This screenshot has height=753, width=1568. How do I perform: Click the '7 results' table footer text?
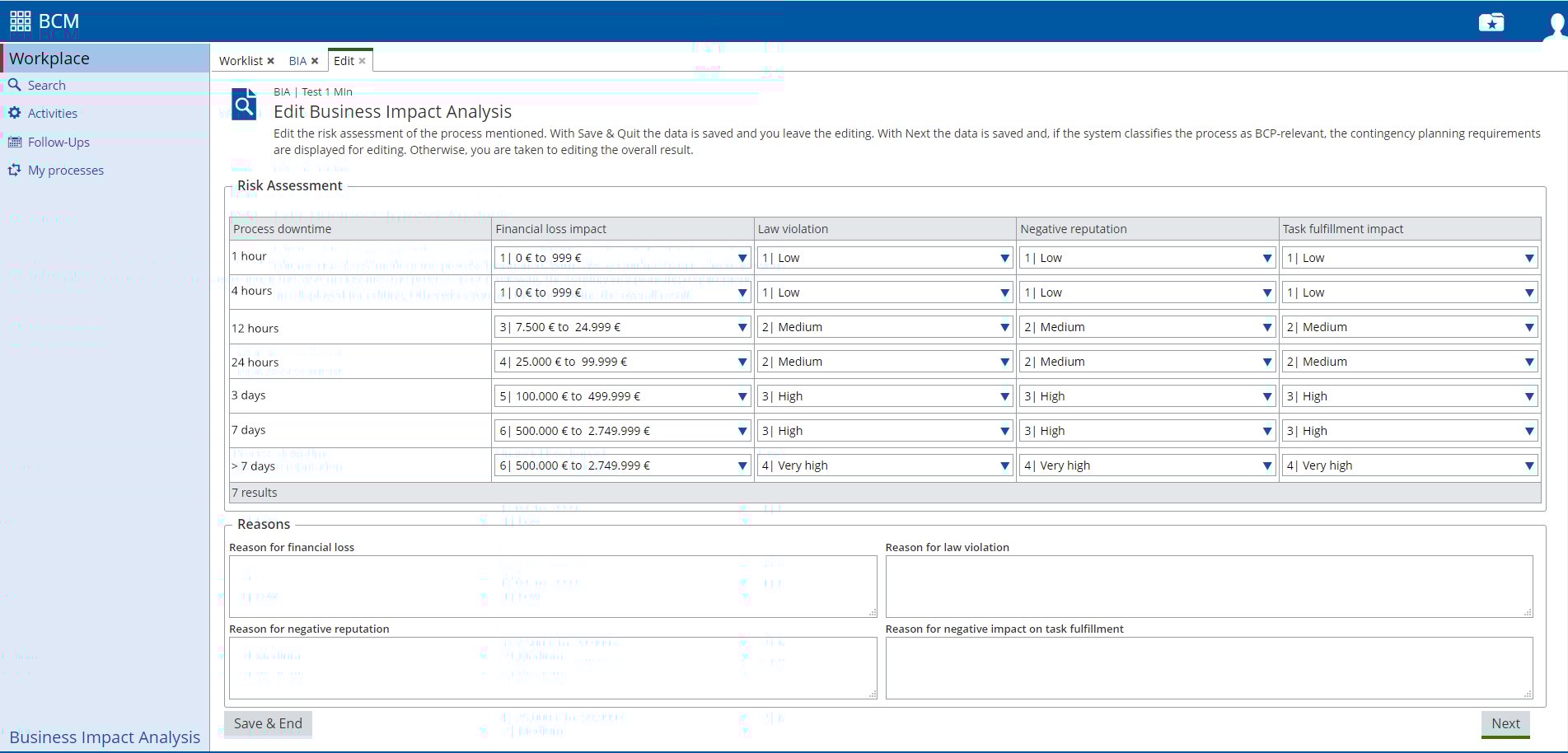255,493
